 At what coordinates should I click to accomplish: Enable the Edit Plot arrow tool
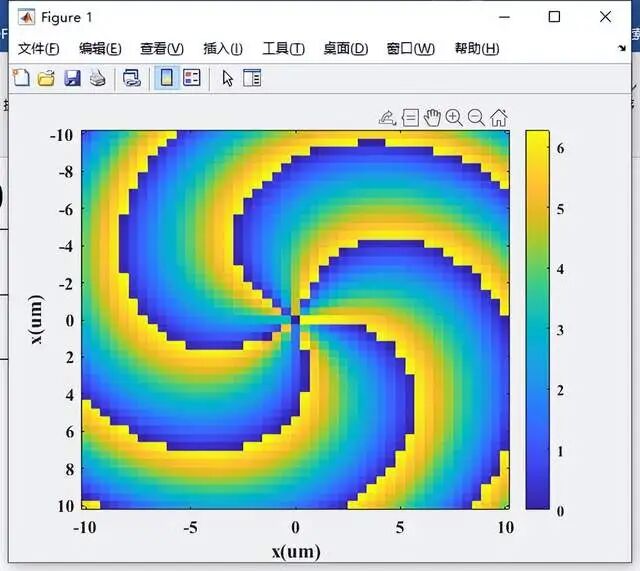[227, 78]
